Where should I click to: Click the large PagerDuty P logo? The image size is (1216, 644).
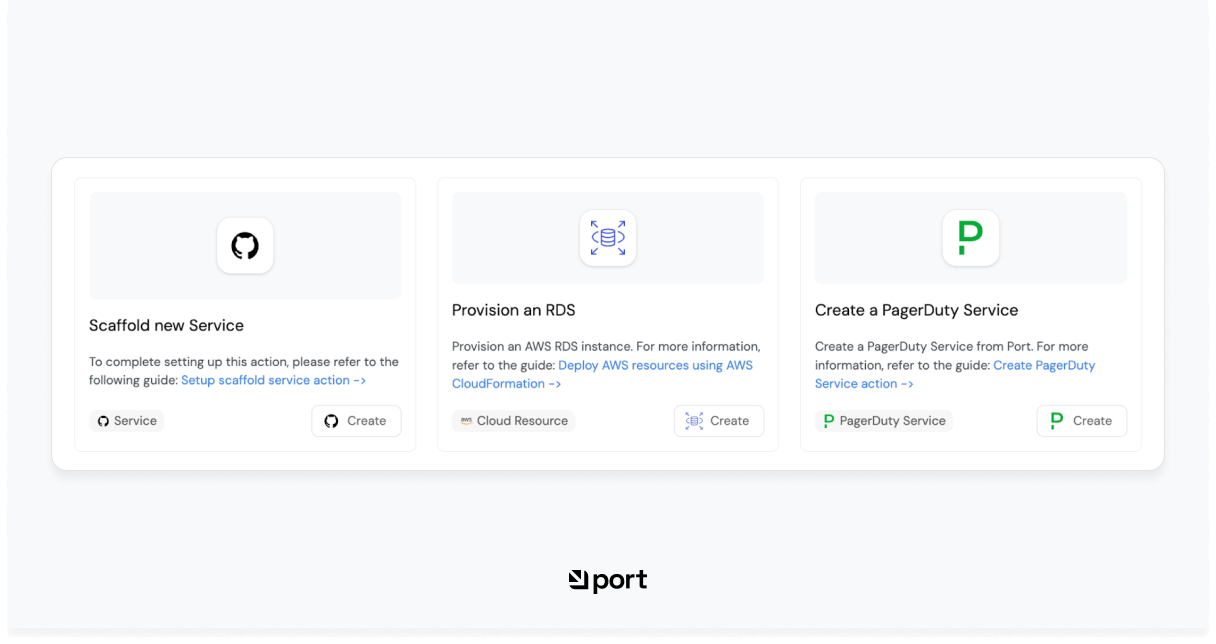coord(971,238)
